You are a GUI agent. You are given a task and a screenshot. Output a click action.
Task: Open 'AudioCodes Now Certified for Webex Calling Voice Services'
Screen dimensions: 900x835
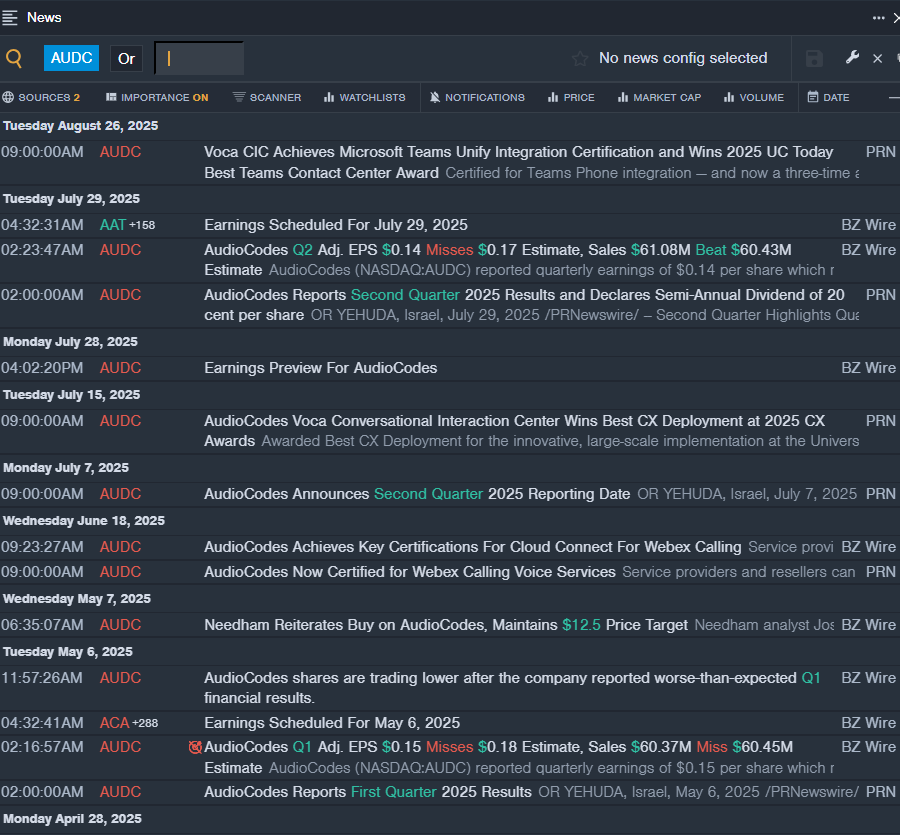click(530, 572)
